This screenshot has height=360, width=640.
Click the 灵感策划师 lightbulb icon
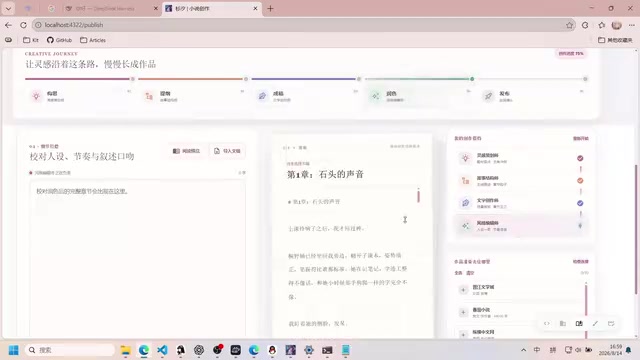tap(465, 158)
